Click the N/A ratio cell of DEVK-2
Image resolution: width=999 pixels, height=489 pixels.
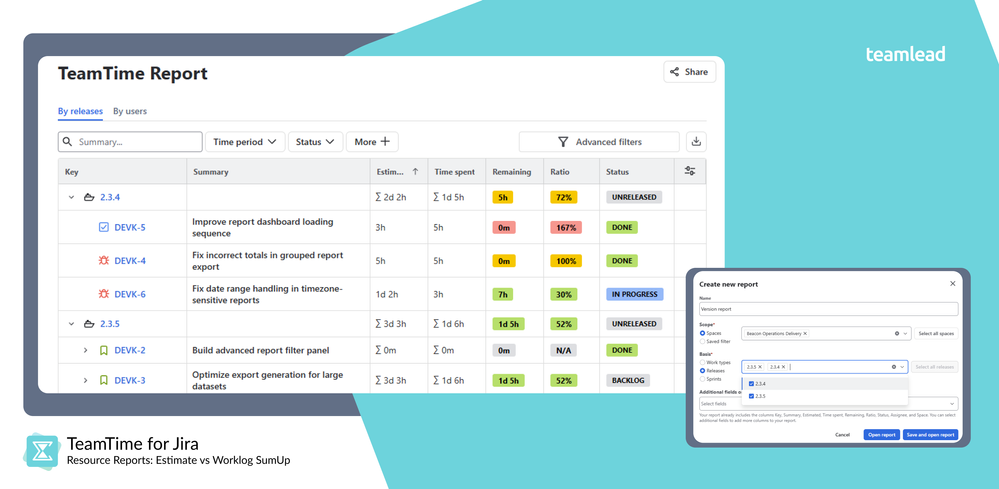coord(564,350)
